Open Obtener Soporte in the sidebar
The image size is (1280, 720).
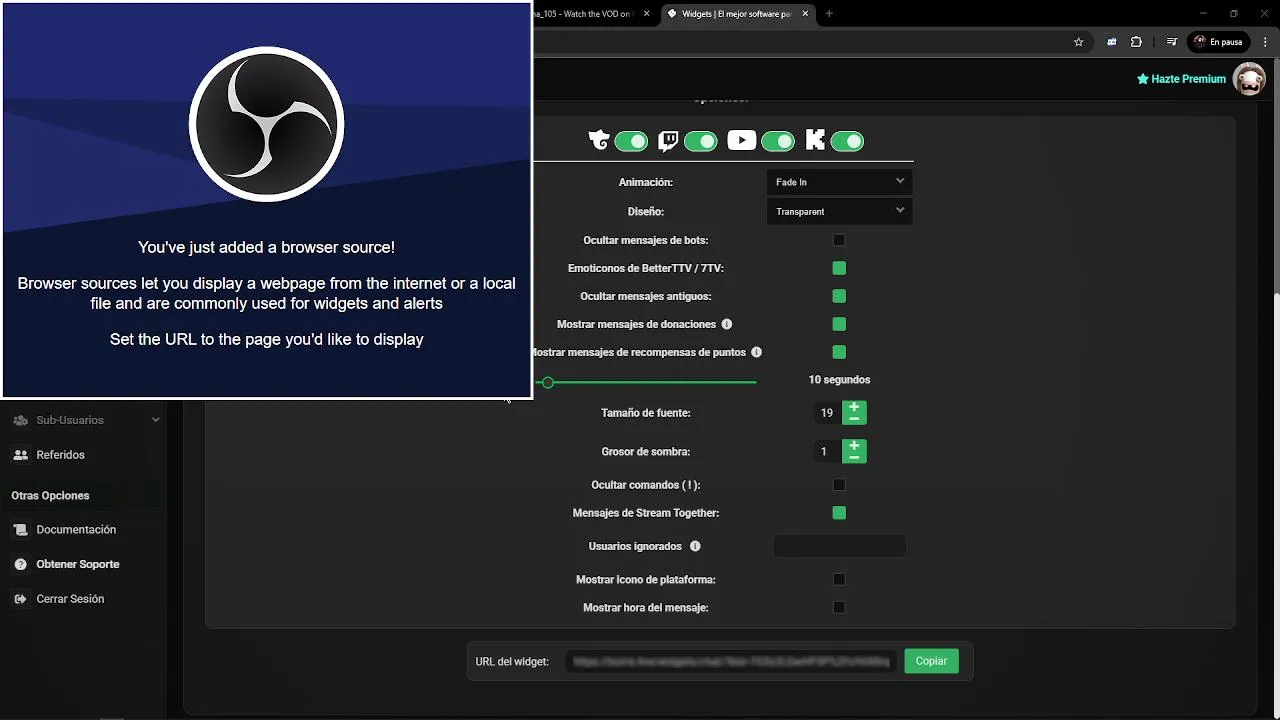pos(78,564)
